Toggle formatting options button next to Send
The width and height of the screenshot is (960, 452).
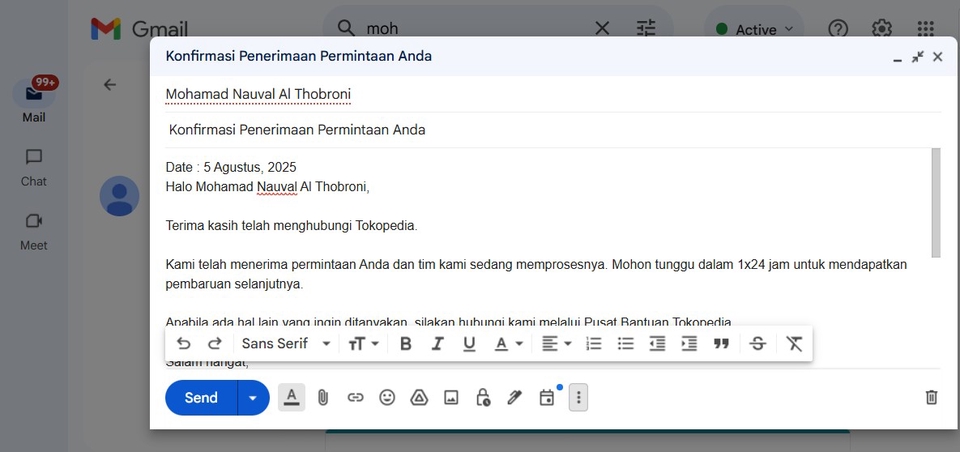pos(291,398)
